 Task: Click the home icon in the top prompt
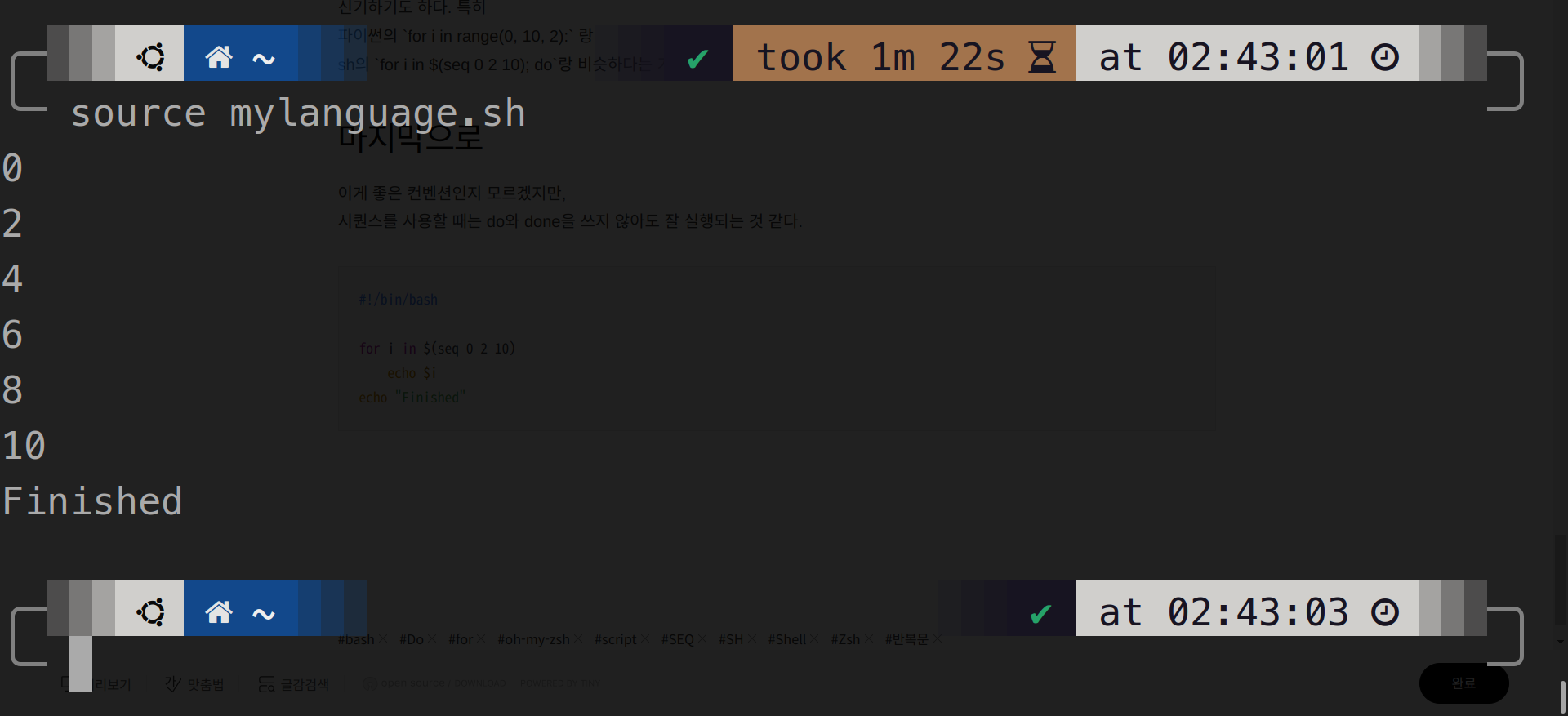pos(218,57)
